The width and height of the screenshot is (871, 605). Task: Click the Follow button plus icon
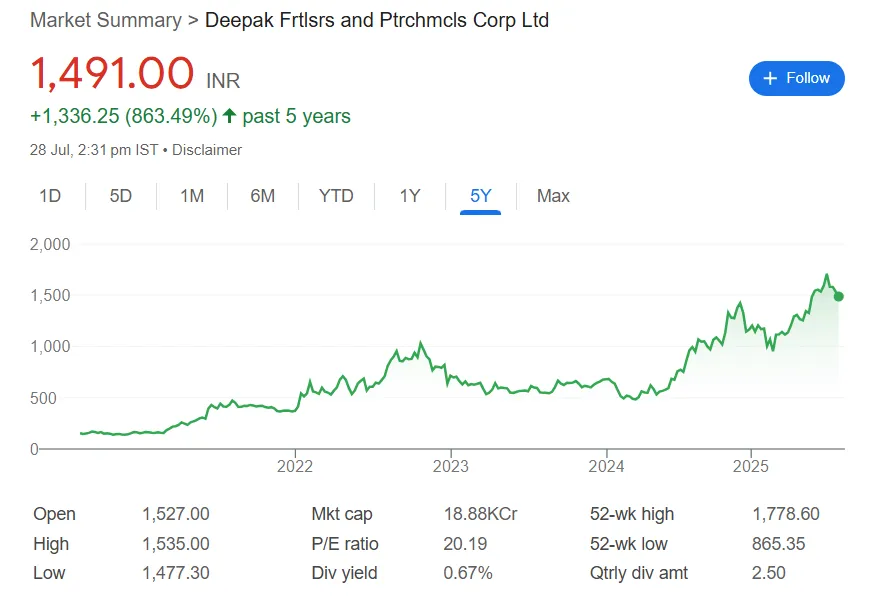[770, 78]
